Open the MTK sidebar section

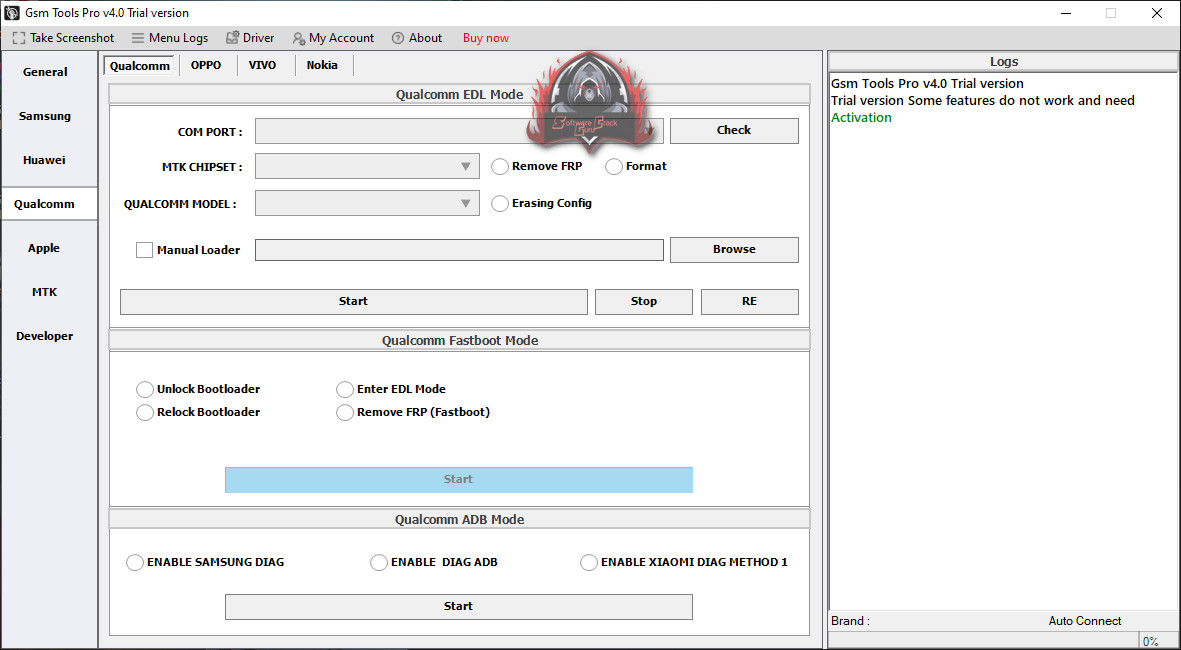pos(44,291)
